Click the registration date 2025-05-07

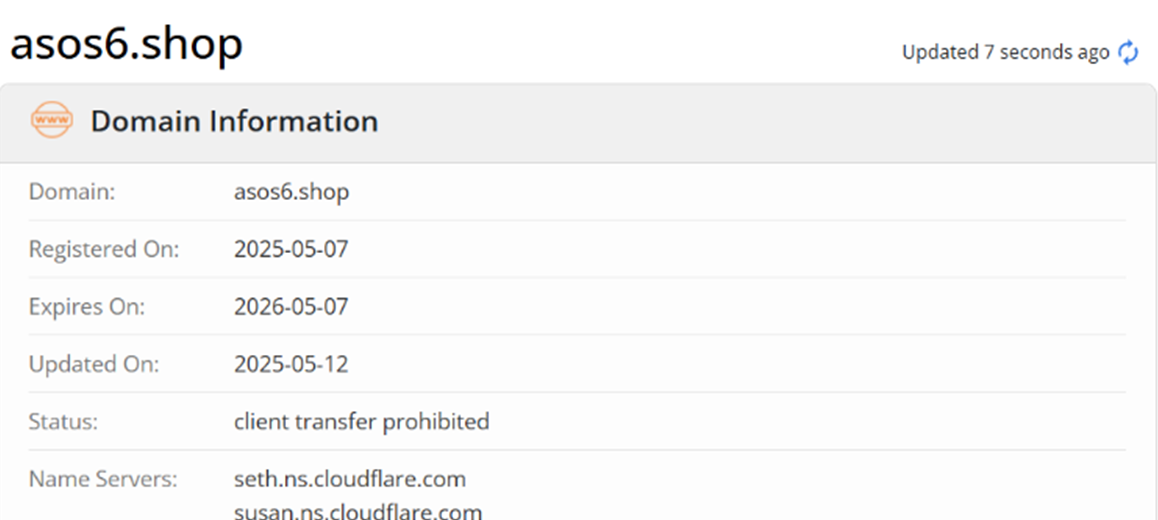[x=291, y=249]
